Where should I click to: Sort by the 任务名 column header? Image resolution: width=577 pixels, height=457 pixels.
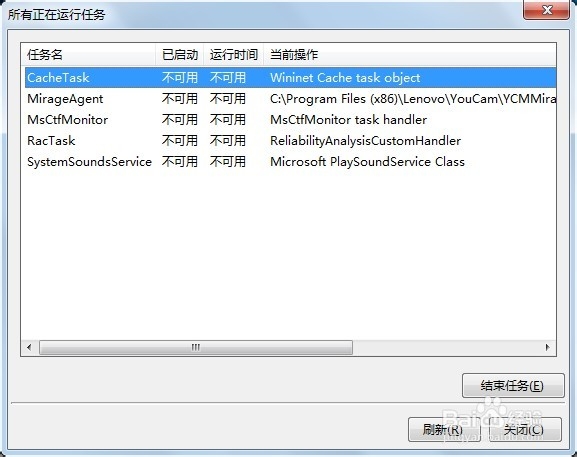[x=88, y=55]
